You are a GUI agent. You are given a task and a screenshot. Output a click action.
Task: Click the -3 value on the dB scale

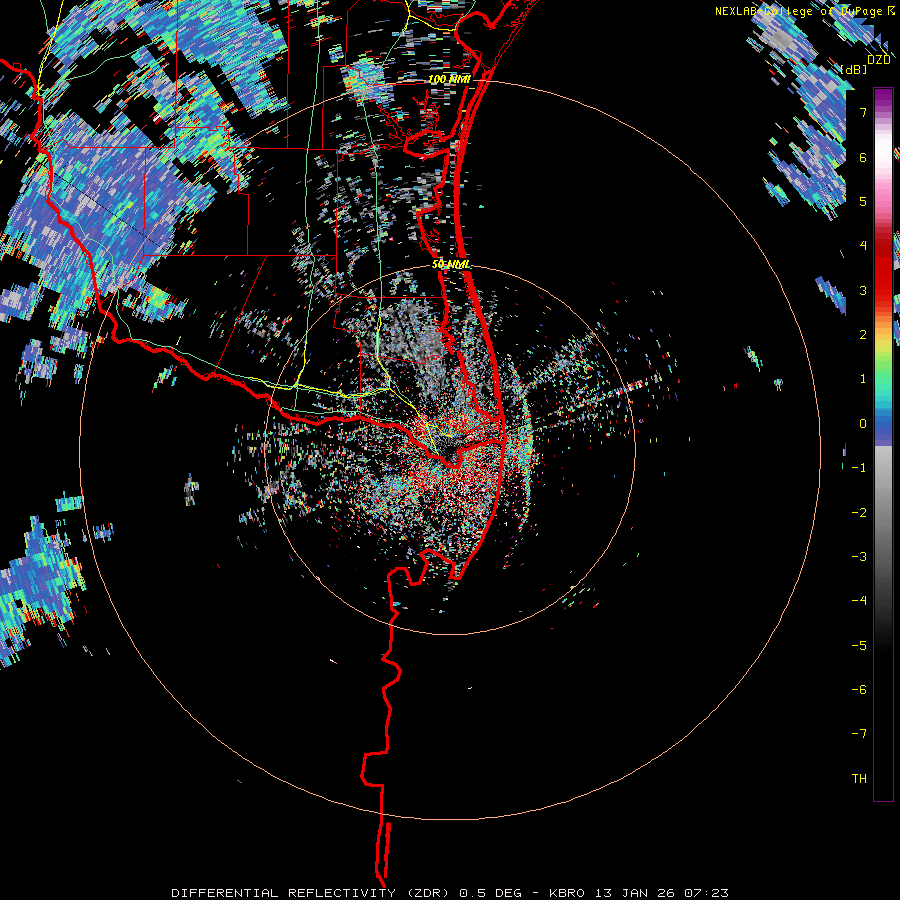point(859,556)
